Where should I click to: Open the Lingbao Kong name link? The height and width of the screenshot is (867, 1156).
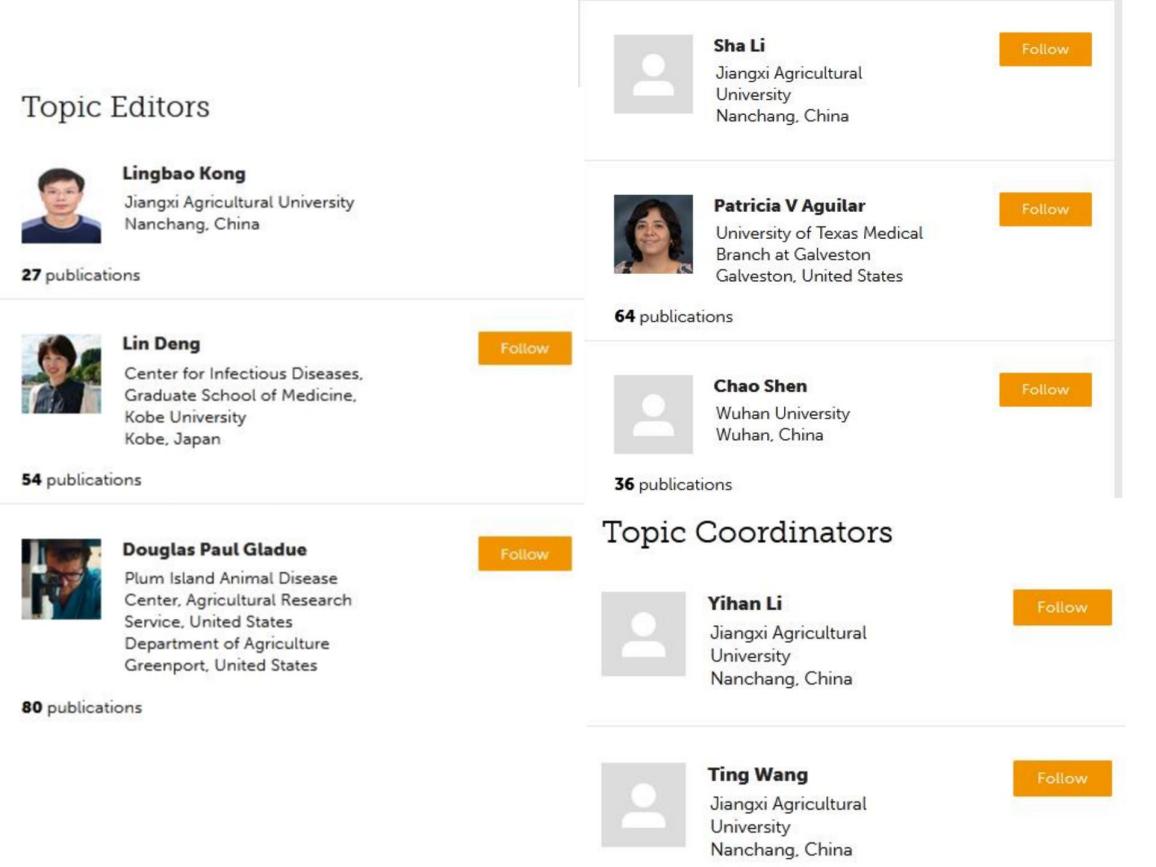click(x=184, y=174)
